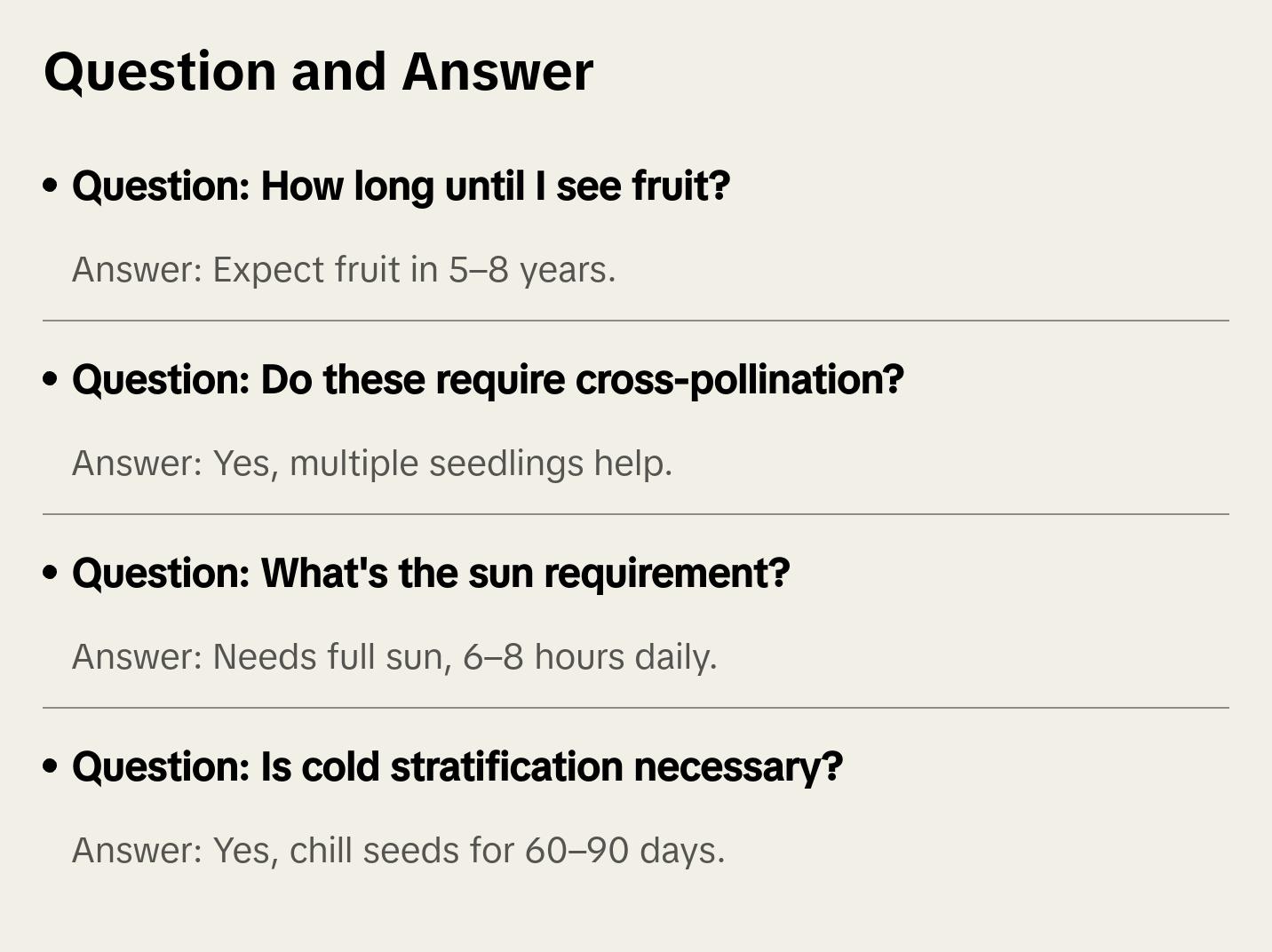Click the answer 'Expect fruit in 5–8 years.'
1272x952 pixels.
coord(344,270)
